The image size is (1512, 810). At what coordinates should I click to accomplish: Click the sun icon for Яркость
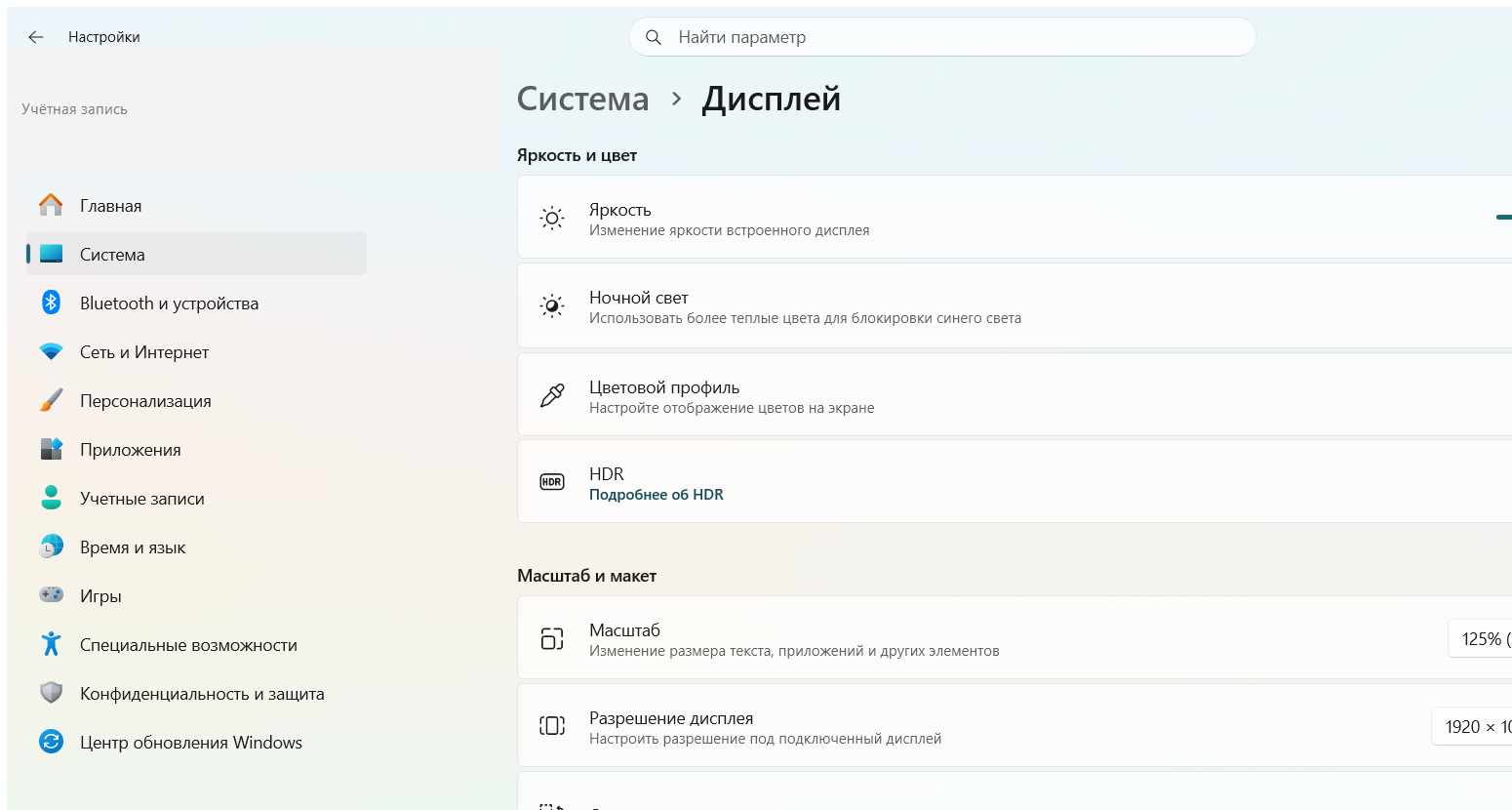click(552, 219)
